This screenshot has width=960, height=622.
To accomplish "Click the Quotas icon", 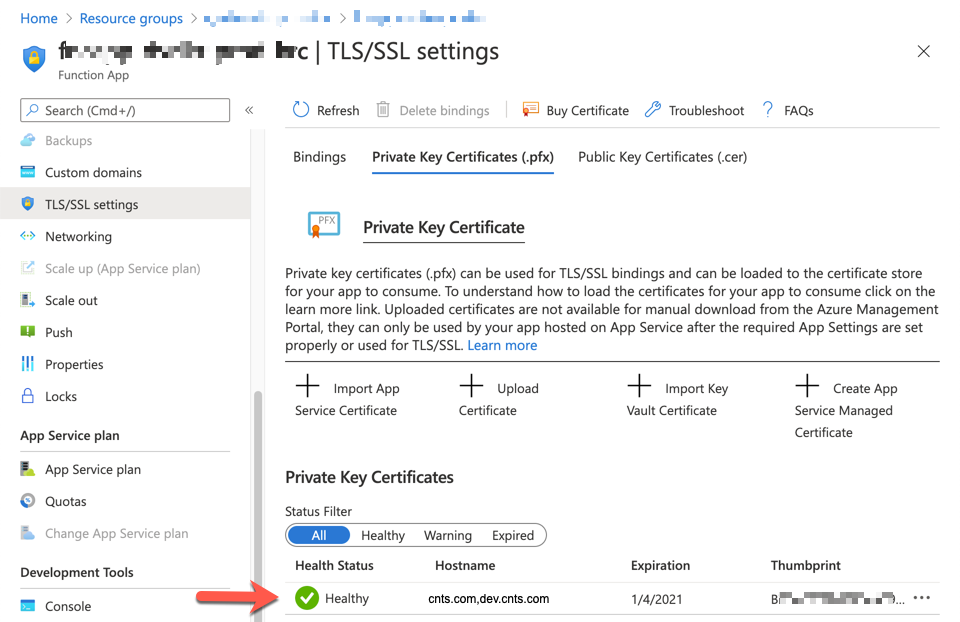I will tap(28, 501).
